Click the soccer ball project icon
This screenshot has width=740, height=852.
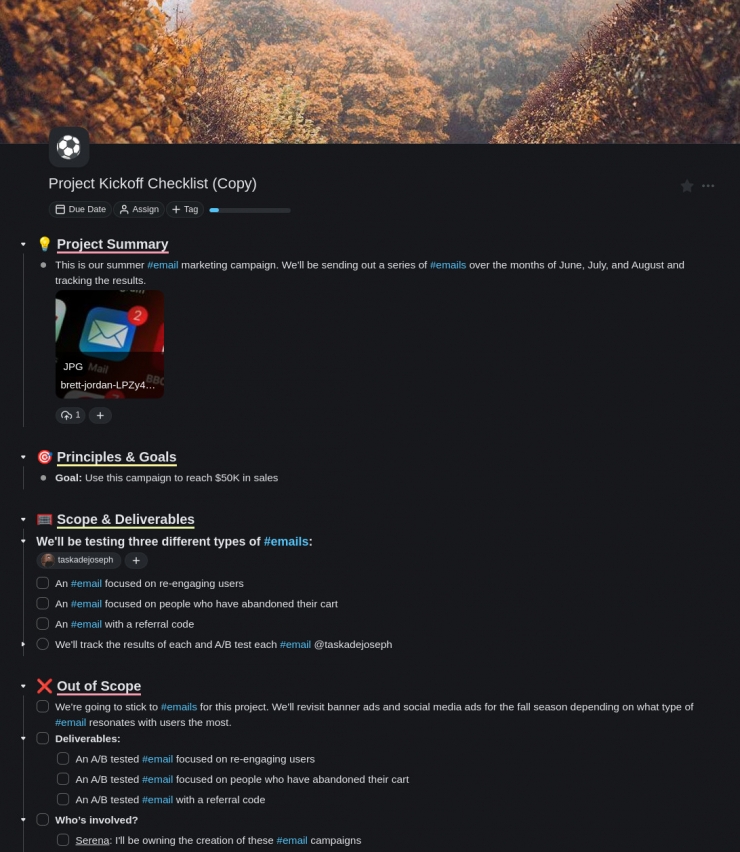click(x=69, y=147)
